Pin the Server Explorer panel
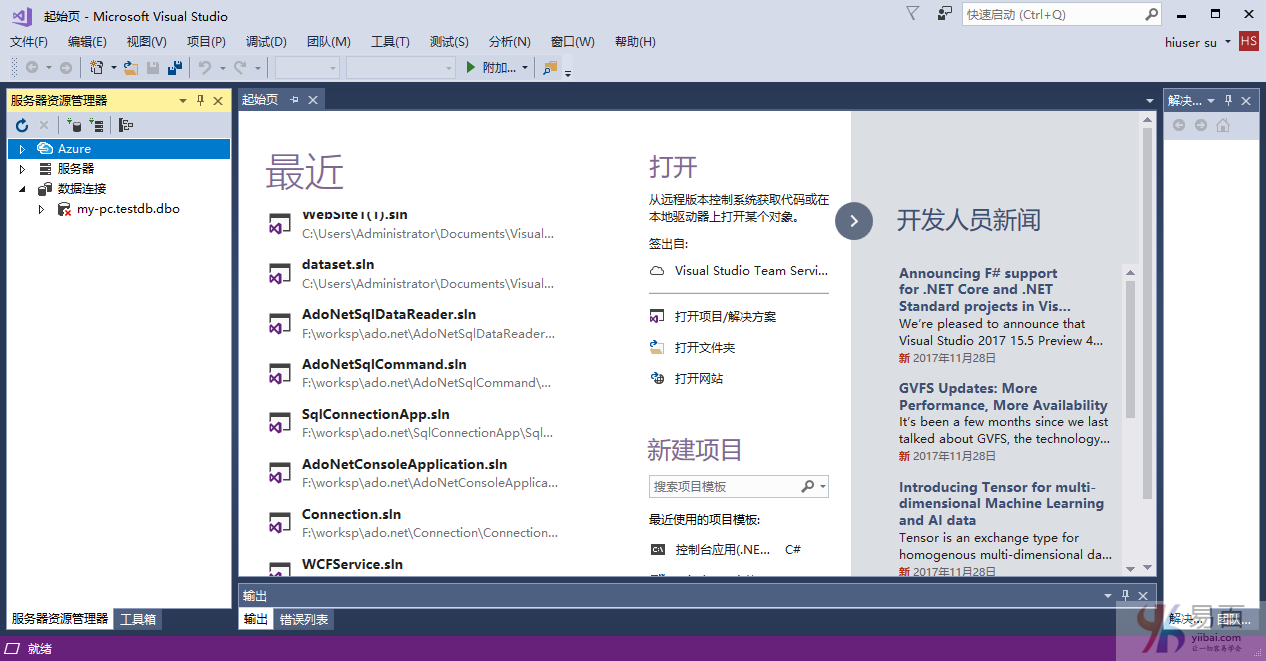Screen dimensions: 1266x661 (201, 100)
